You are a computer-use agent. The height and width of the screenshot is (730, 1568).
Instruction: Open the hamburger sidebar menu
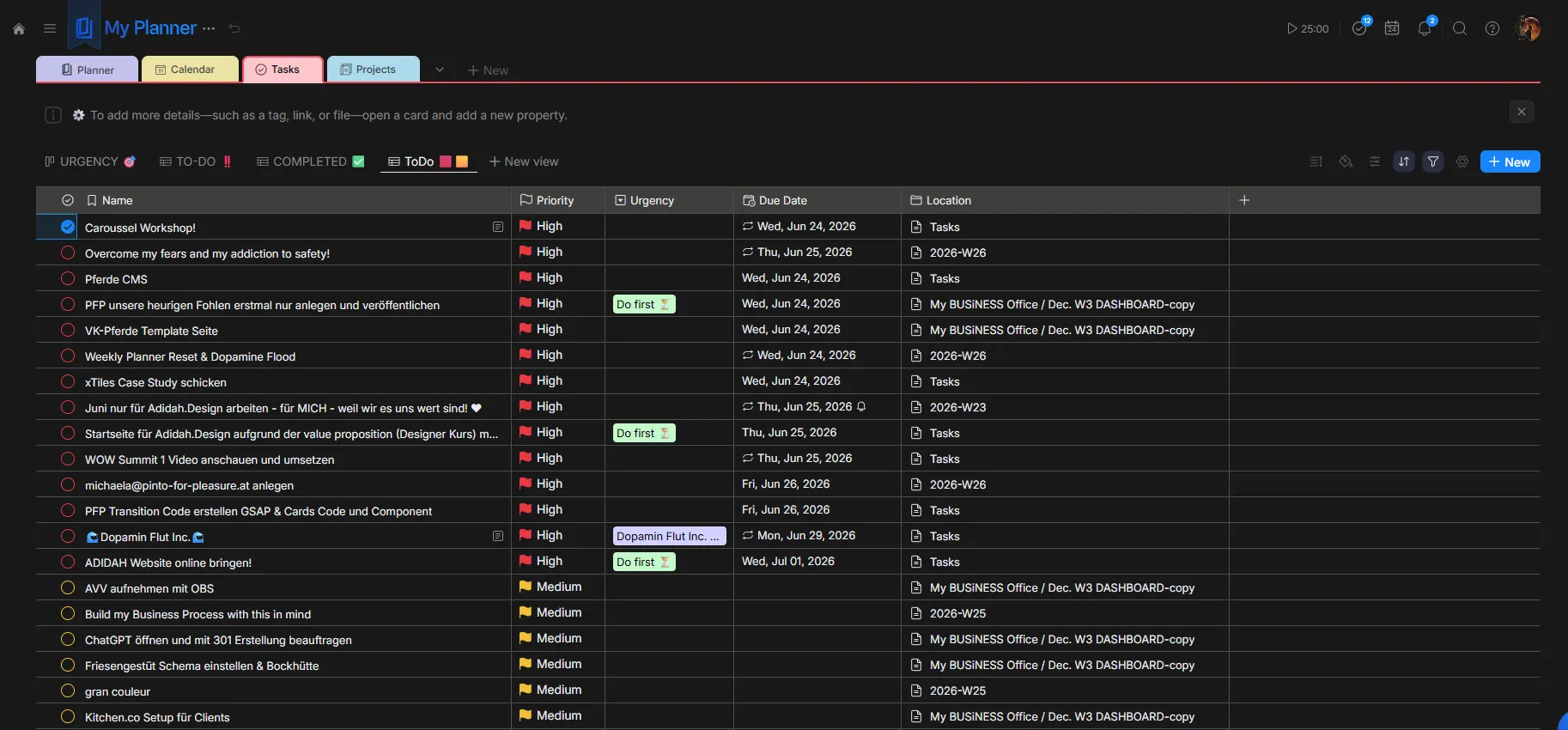click(x=50, y=28)
